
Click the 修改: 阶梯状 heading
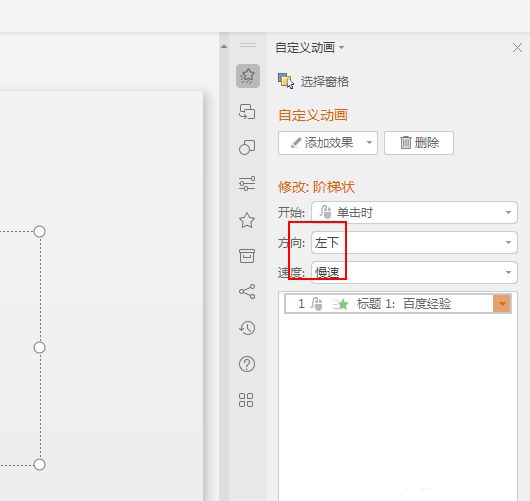[x=316, y=187]
